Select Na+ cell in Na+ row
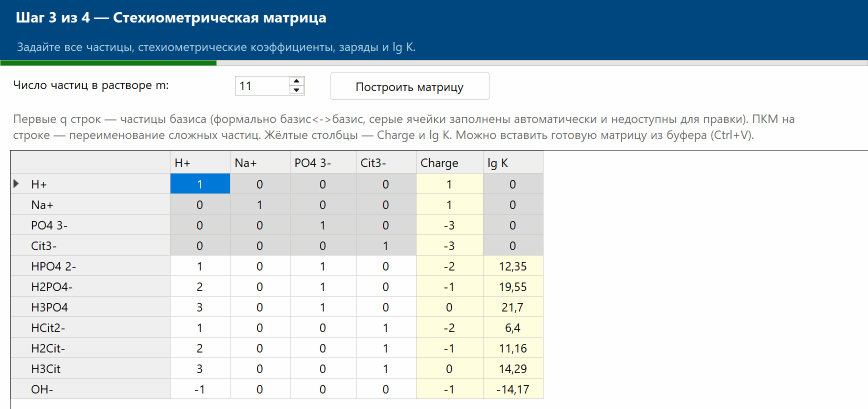 tap(260, 204)
